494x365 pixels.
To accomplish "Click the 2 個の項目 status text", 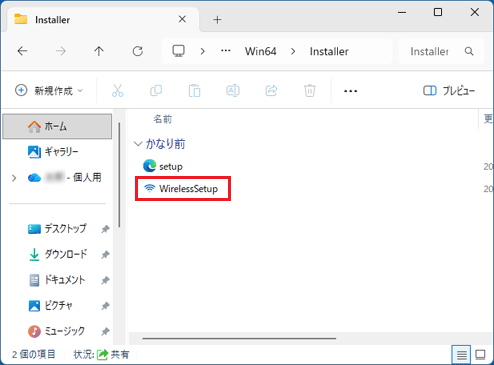I will (x=34, y=354).
